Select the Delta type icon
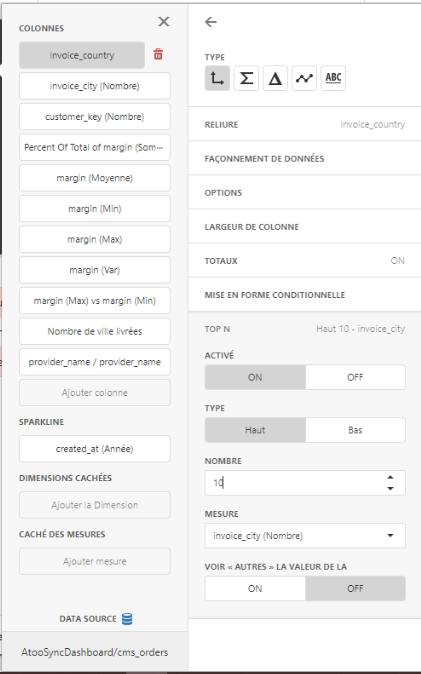This screenshot has width=421, height=674. 275,78
